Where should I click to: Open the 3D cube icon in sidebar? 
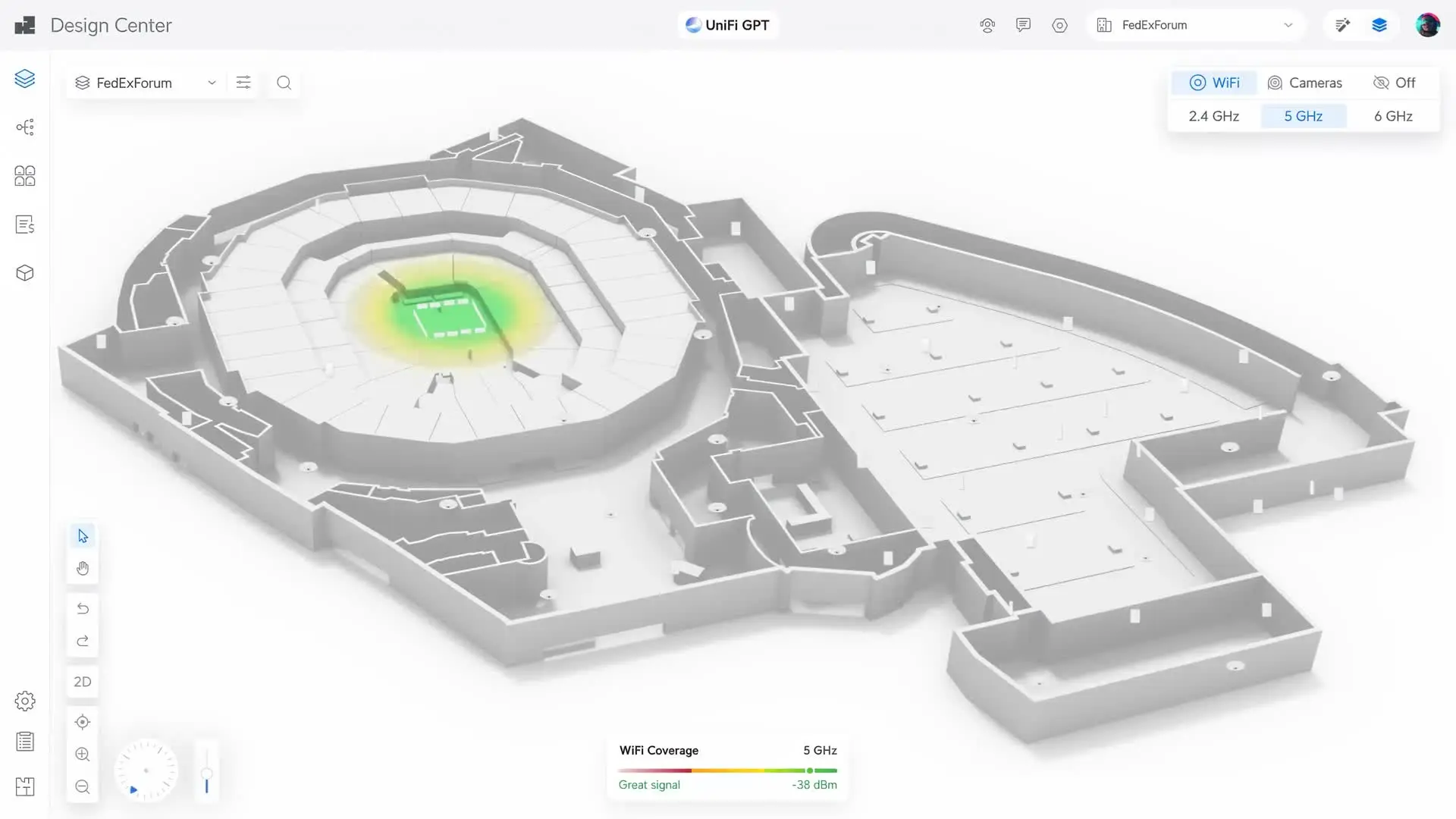click(x=25, y=273)
